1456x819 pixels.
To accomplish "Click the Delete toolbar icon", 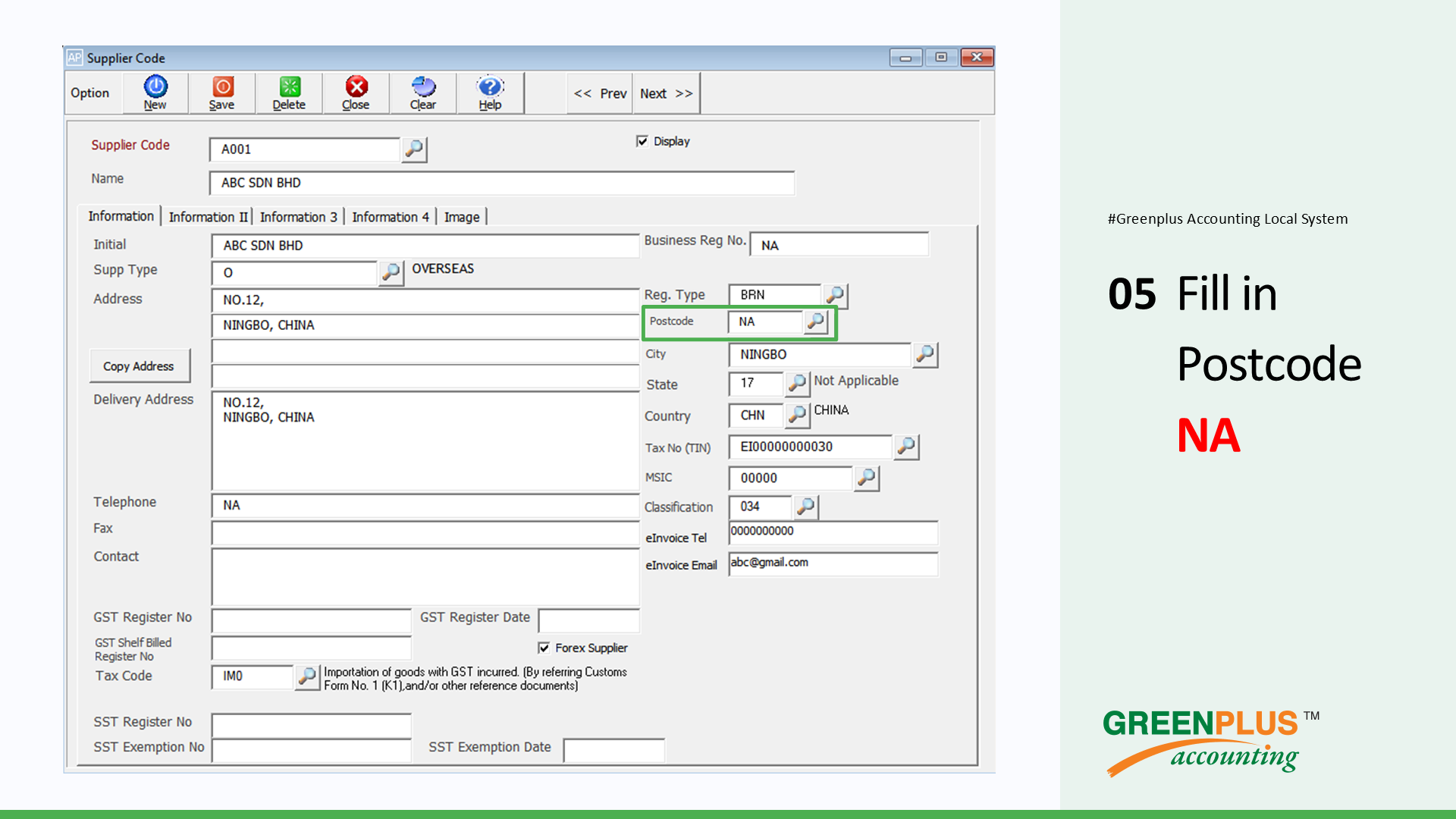I will click(x=289, y=93).
